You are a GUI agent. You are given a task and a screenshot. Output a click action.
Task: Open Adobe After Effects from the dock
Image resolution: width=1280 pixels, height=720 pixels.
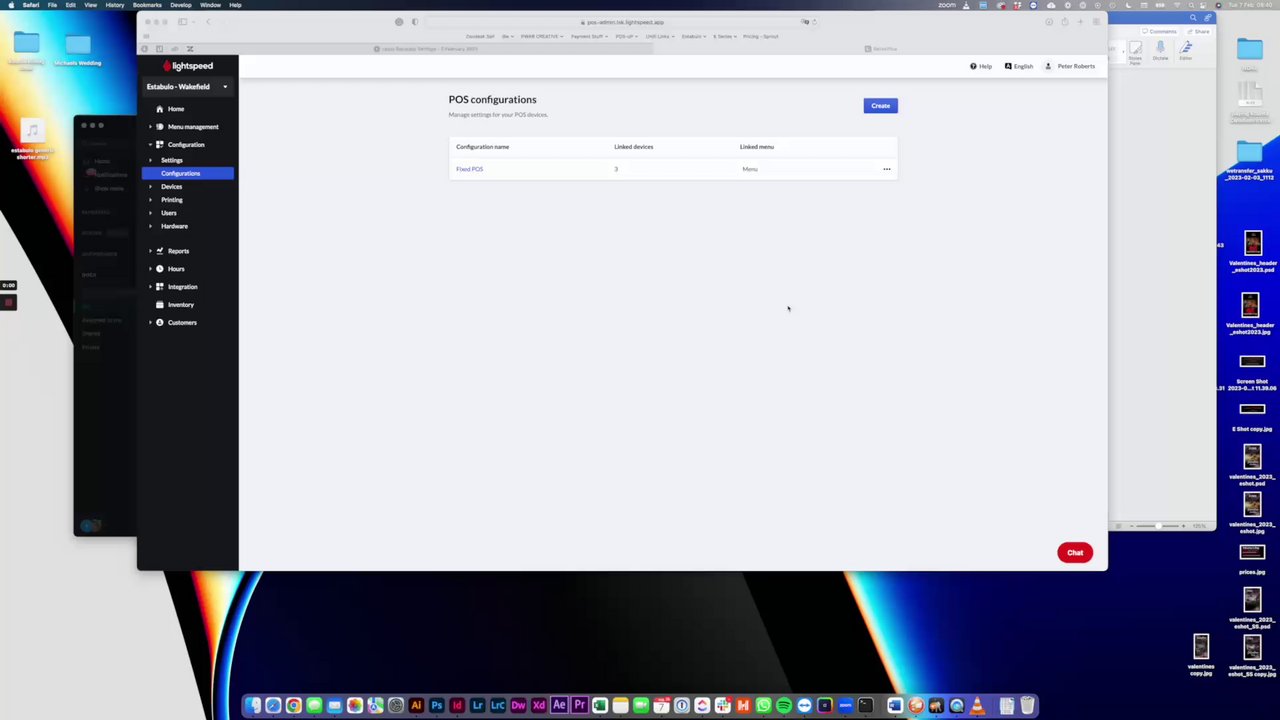[559, 706]
